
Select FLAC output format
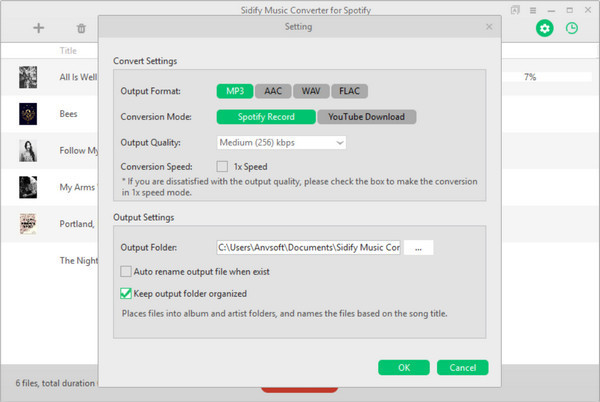(349, 91)
